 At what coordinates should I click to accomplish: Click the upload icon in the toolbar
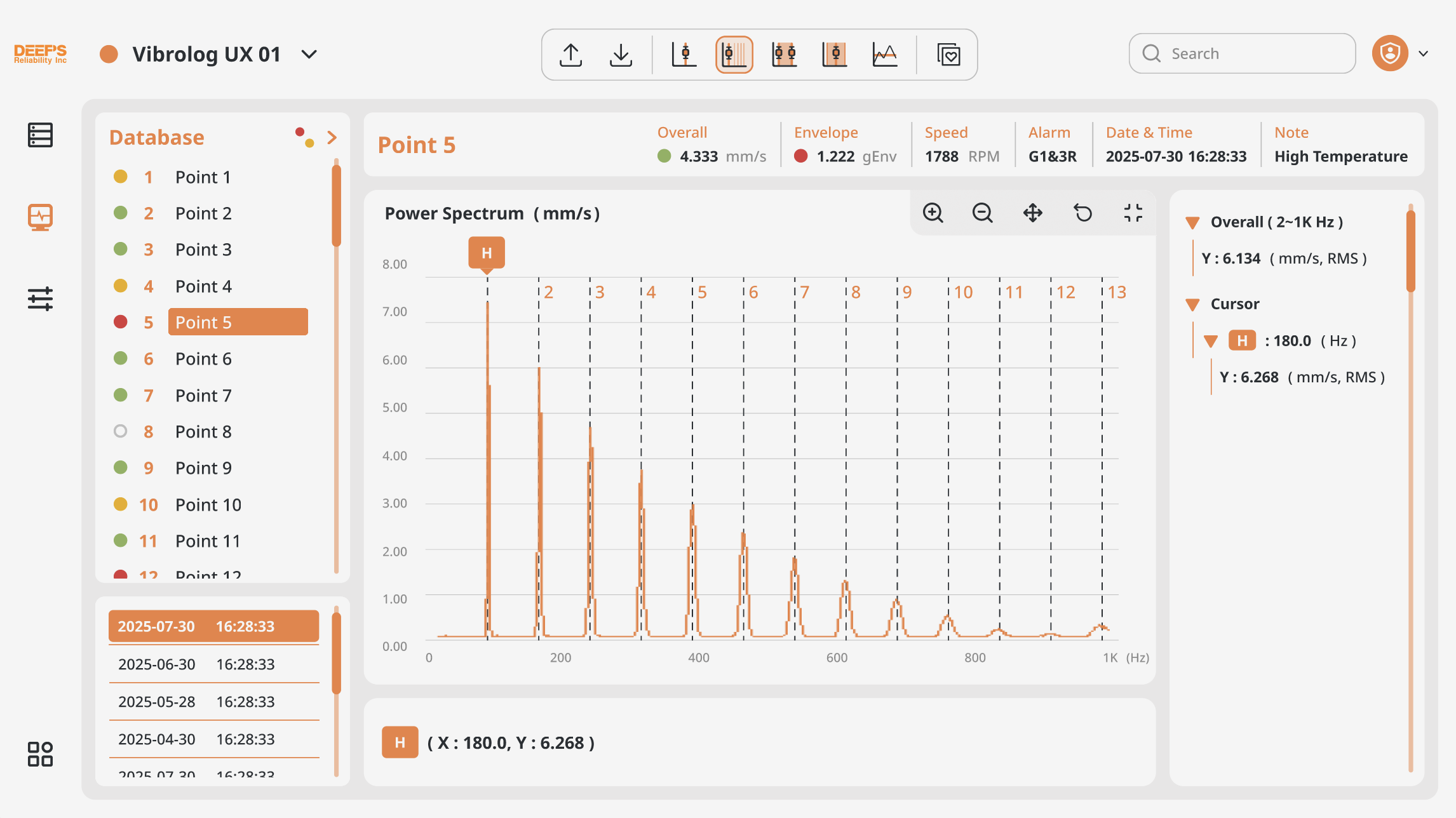pyautogui.click(x=570, y=55)
